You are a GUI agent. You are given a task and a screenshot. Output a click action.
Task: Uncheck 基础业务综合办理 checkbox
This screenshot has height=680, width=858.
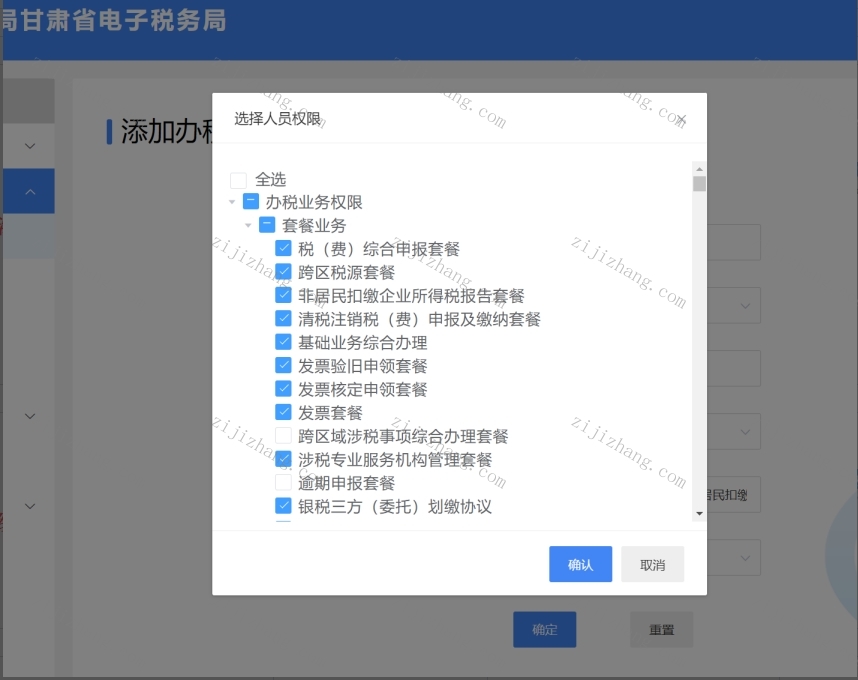coord(283,341)
